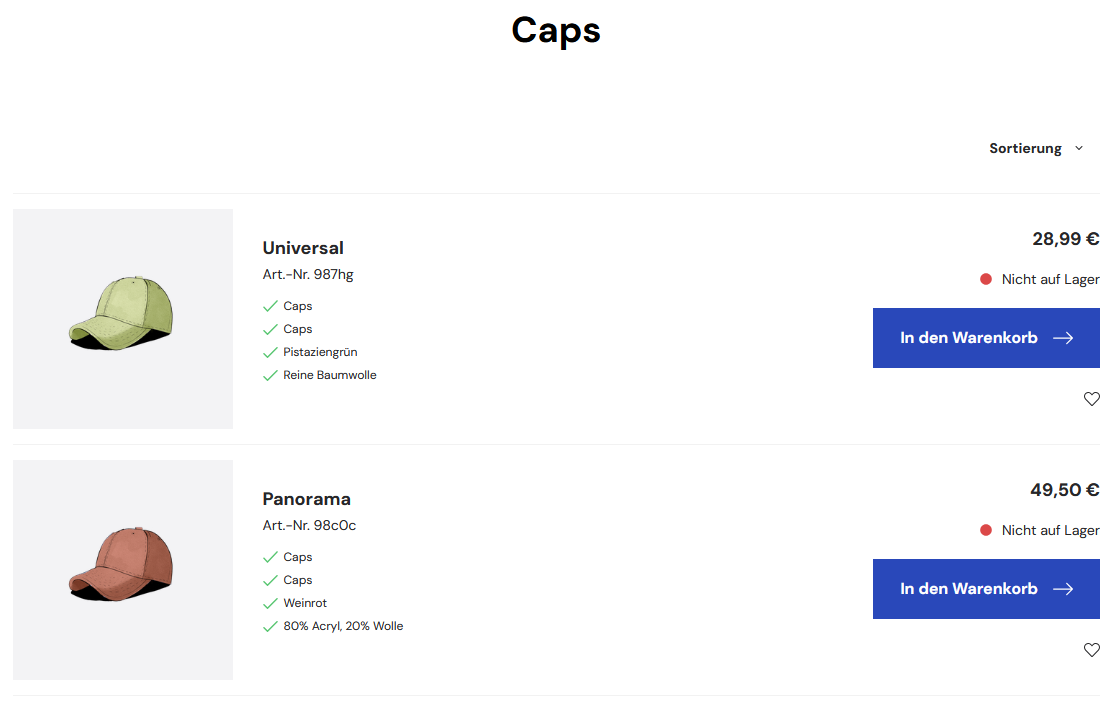Add Panorama cap to Warenkorb
Image resolution: width=1118 pixels, height=705 pixels.
click(x=986, y=589)
